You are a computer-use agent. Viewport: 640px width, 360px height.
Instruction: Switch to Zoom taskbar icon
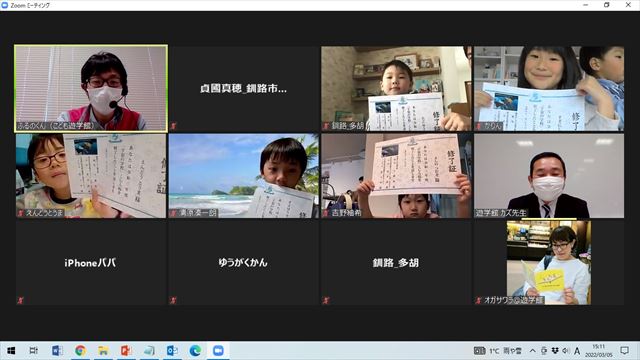coord(218,351)
